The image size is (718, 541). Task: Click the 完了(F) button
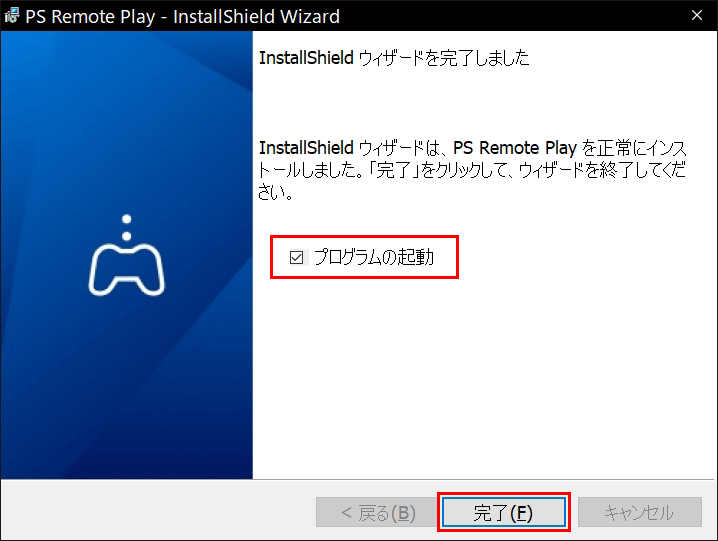click(x=503, y=512)
